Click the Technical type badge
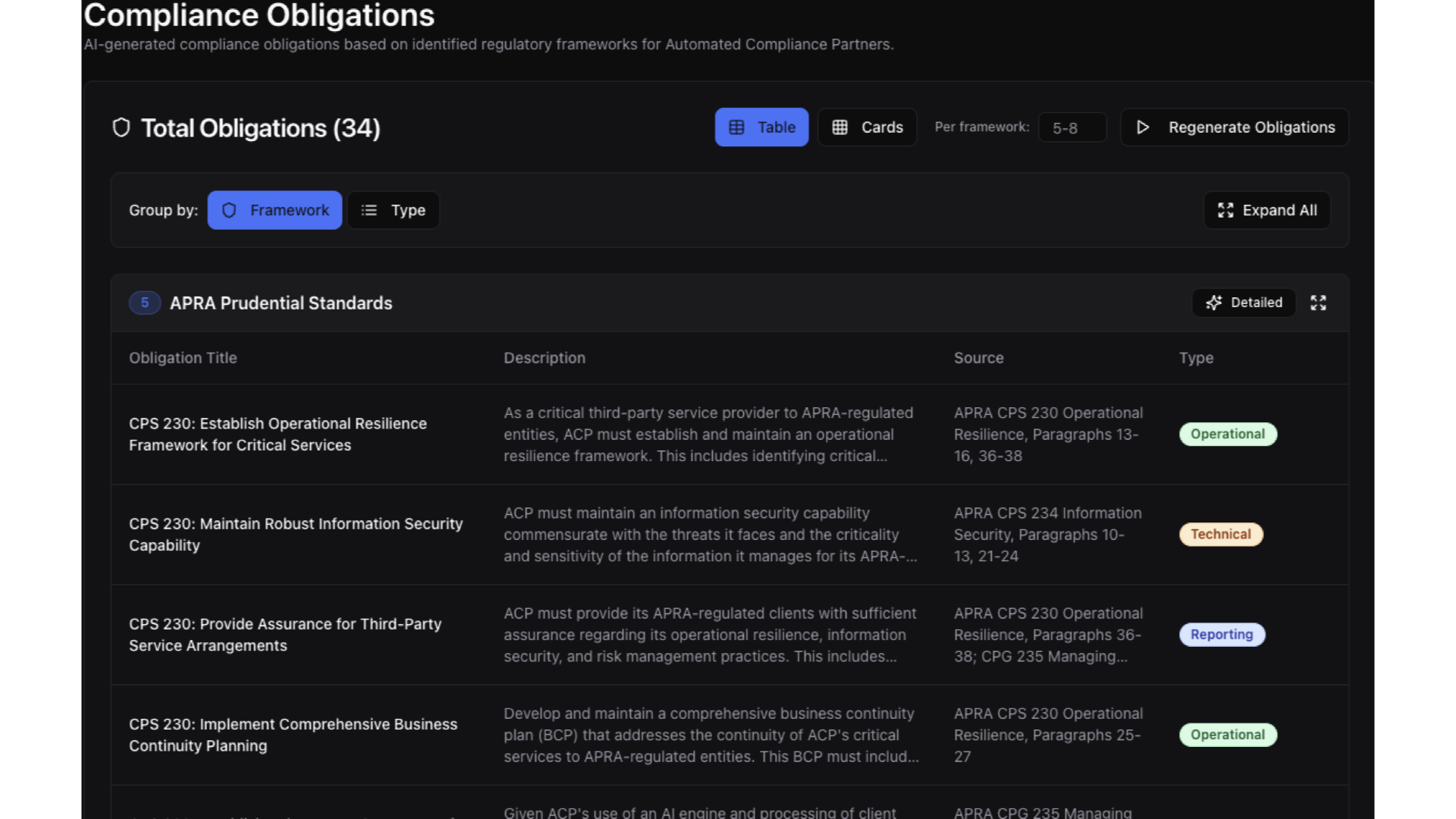The height and width of the screenshot is (819, 1456). tap(1220, 534)
